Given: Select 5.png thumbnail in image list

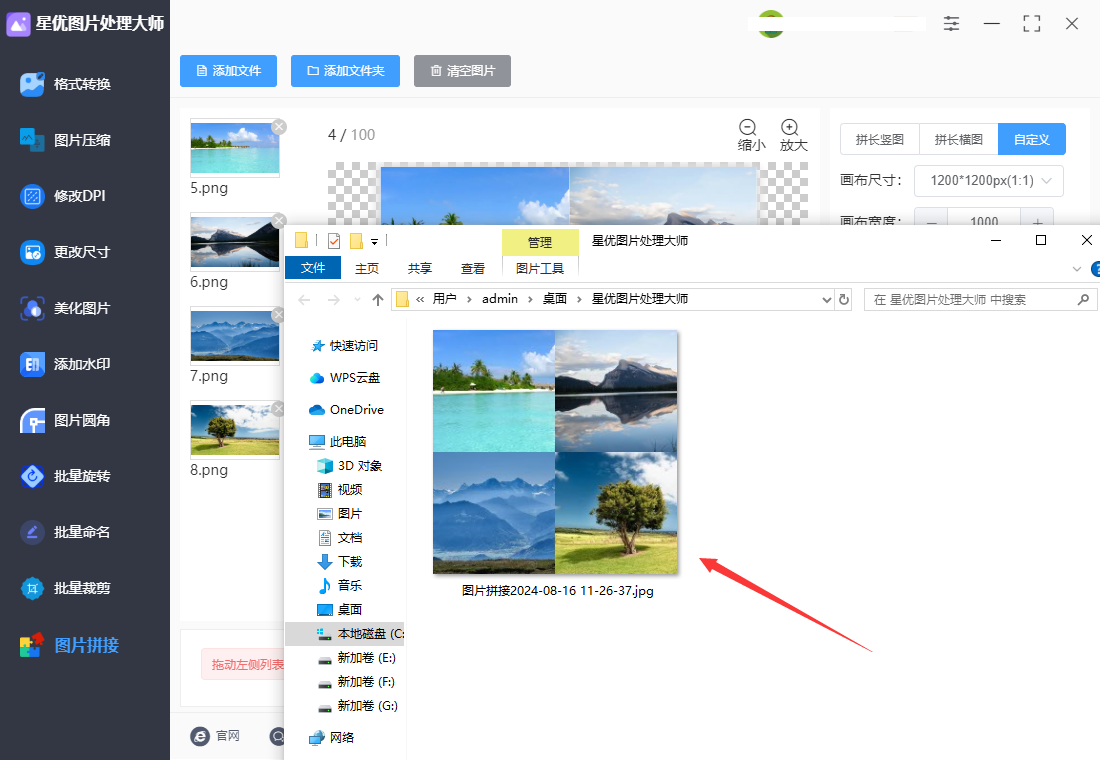Looking at the screenshot, I should 234,147.
